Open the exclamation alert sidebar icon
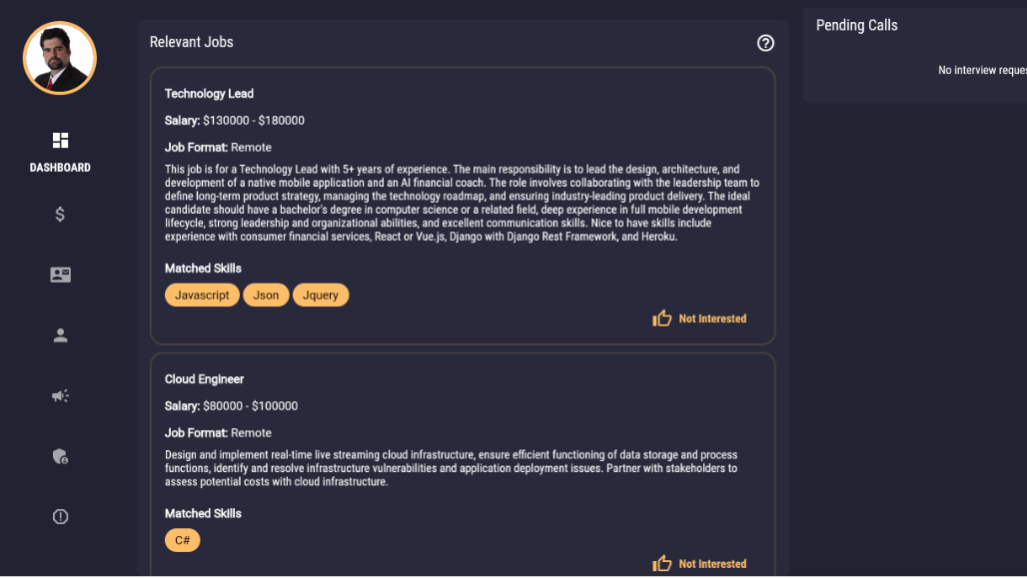The image size is (1027, 578). (60, 517)
